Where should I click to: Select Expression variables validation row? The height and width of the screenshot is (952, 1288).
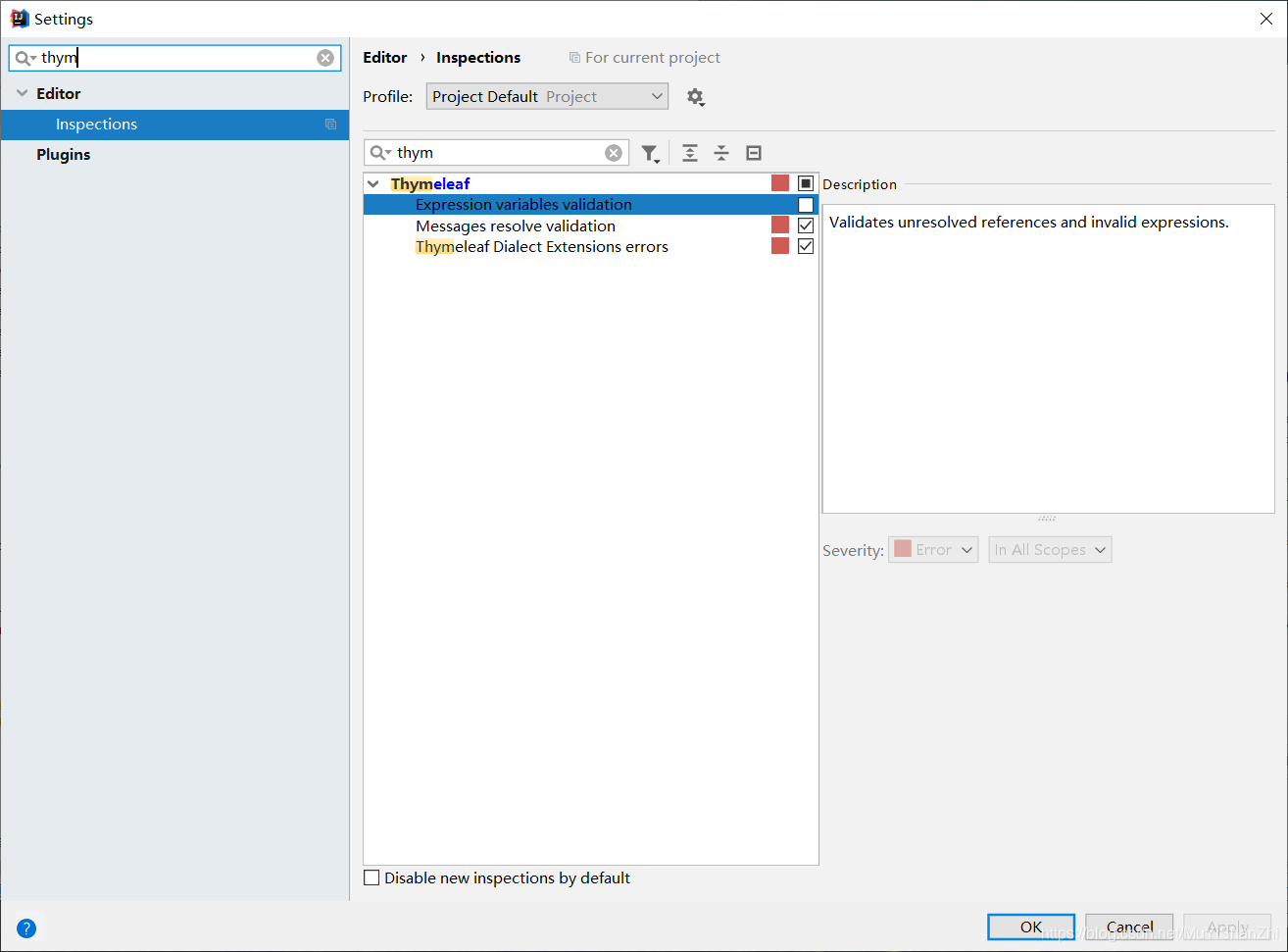click(591, 205)
